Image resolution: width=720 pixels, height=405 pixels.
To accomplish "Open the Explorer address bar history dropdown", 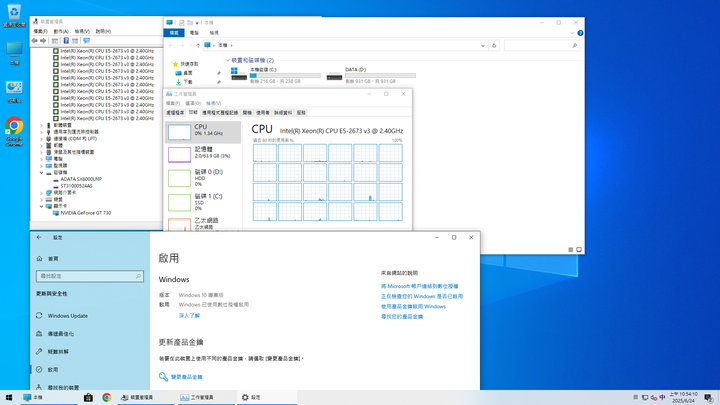I will click(483, 45).
